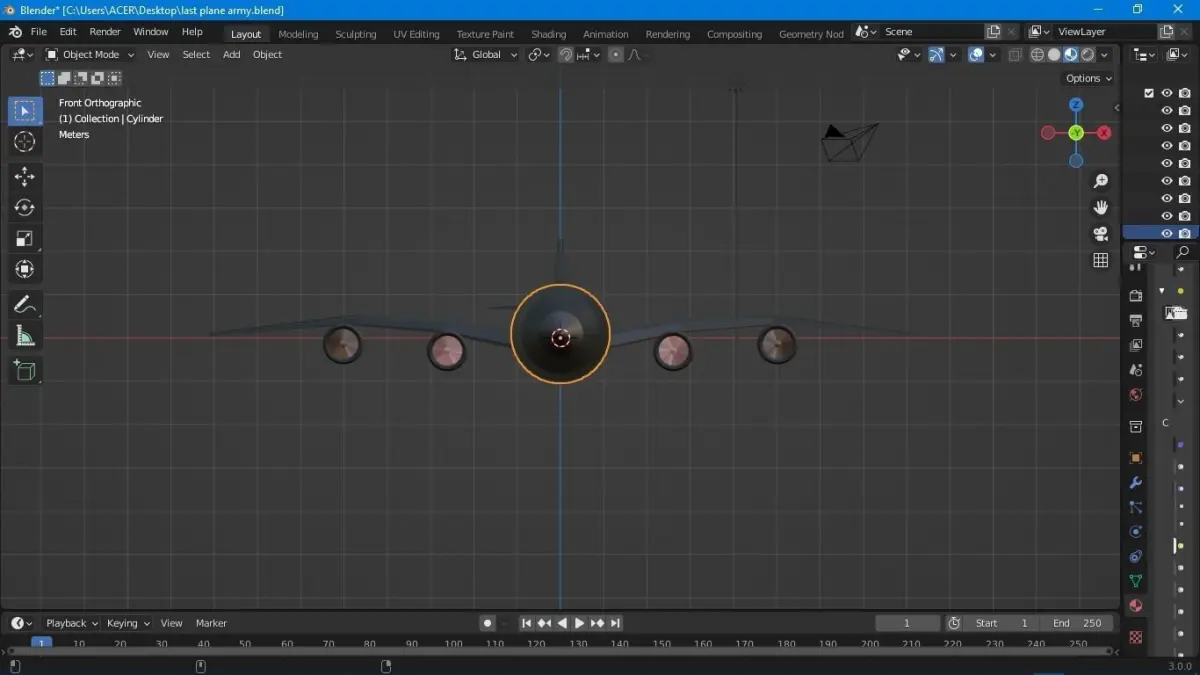Click the pan view hand icon

(1101, 207)
